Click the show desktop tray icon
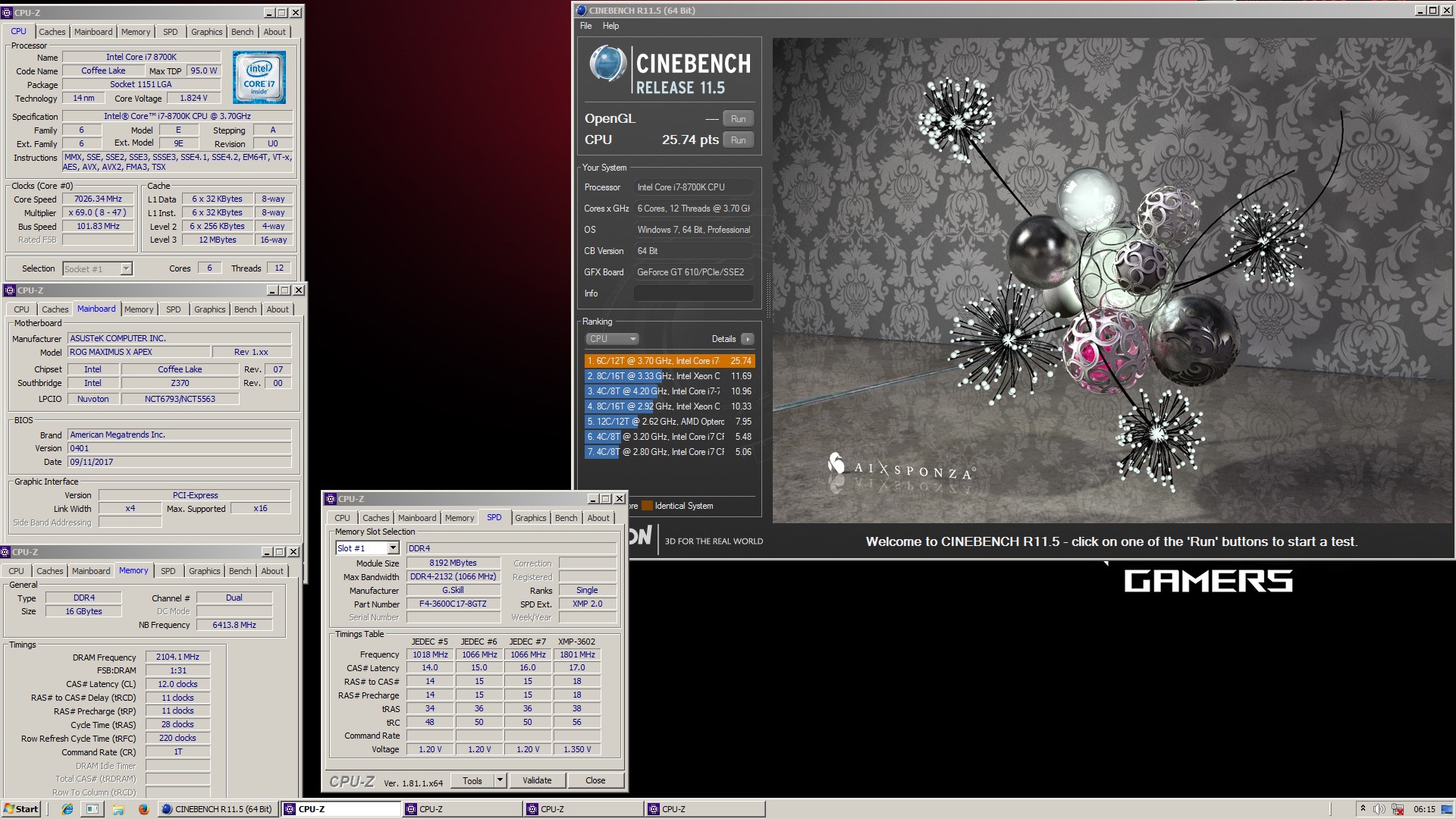This screenshot has width=1456, height=819. (1447, 809)
